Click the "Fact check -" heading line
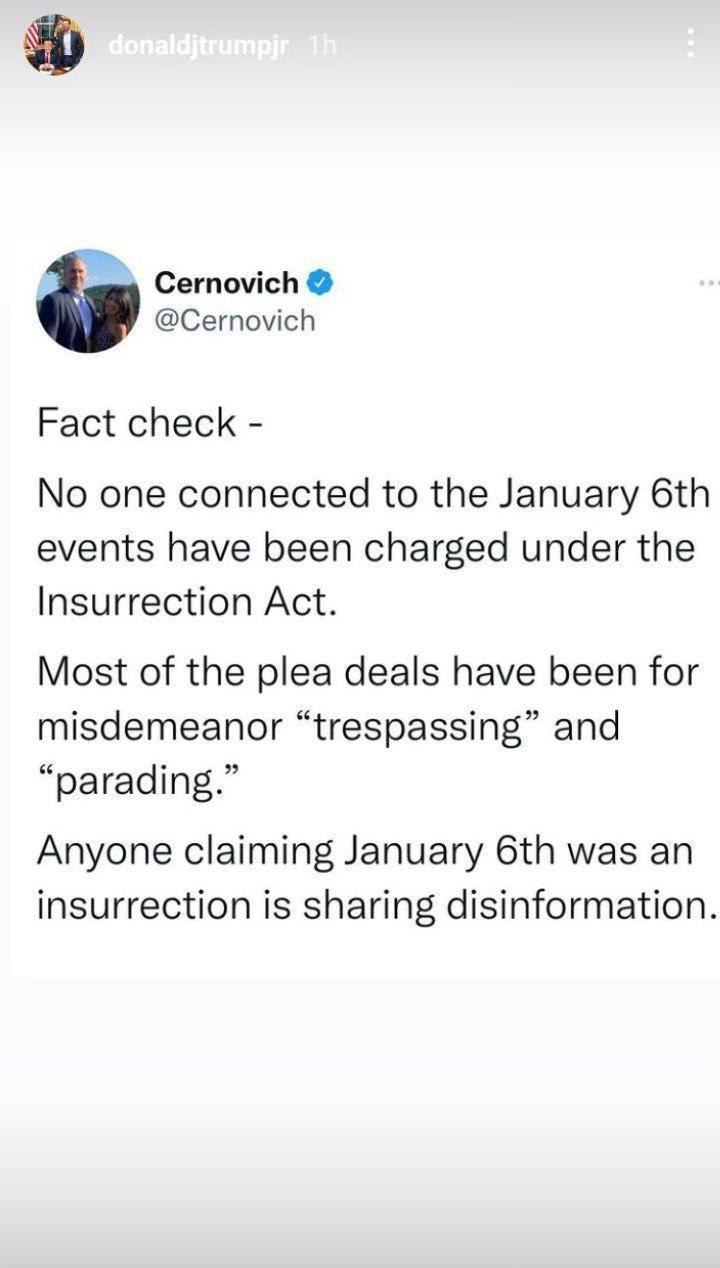Image resolution: width=720 pixels, height=1268 pixels. click(x=150, y=422)
